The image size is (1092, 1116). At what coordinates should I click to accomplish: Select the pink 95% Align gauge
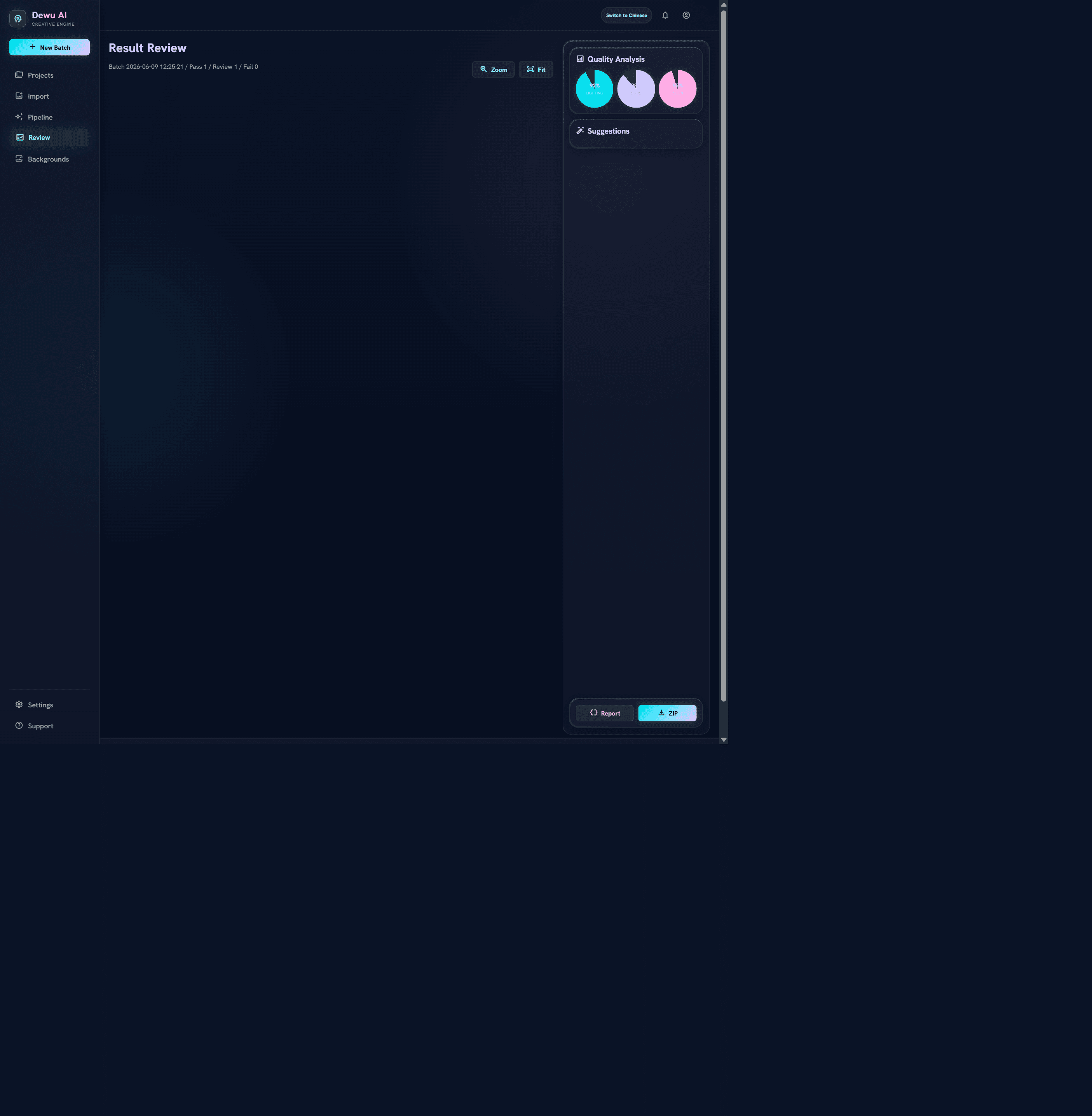677,89
